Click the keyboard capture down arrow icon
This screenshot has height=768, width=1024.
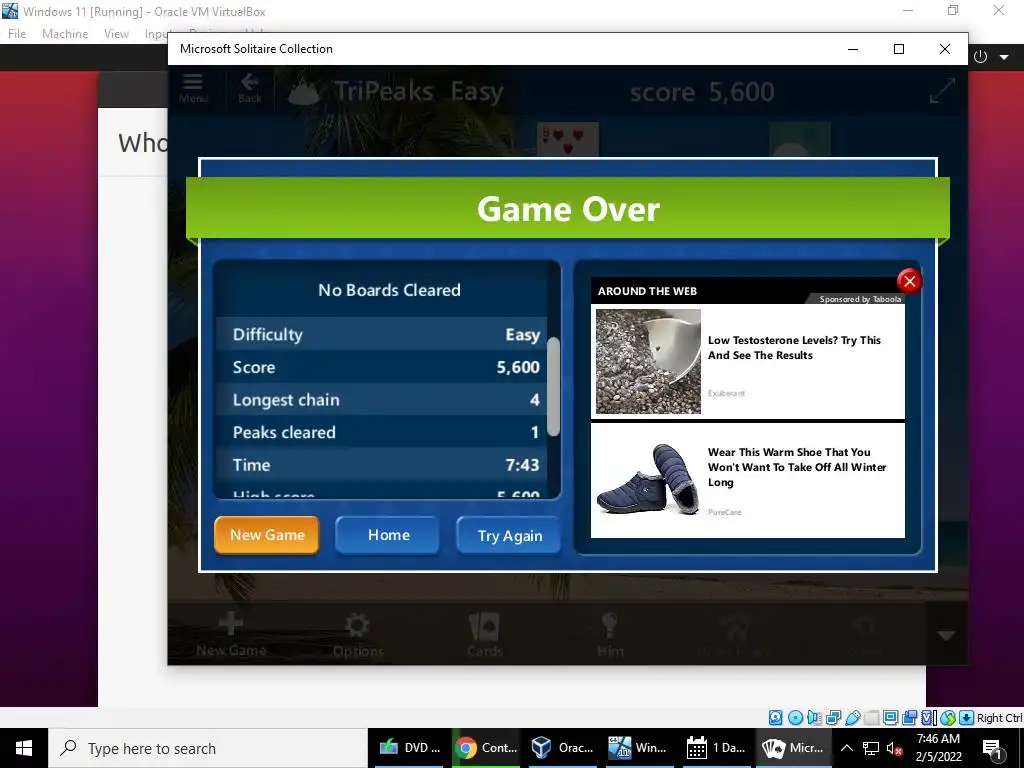pos(967,718)
